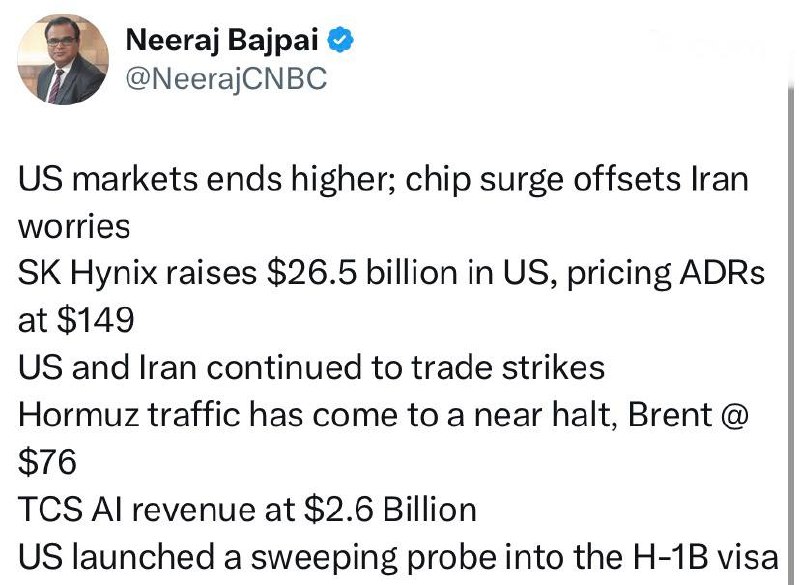Image resolution: width=800 pixels, height=585 pixels.
Task: Click the 'H-1B visa' text
Action: point(706,557)
